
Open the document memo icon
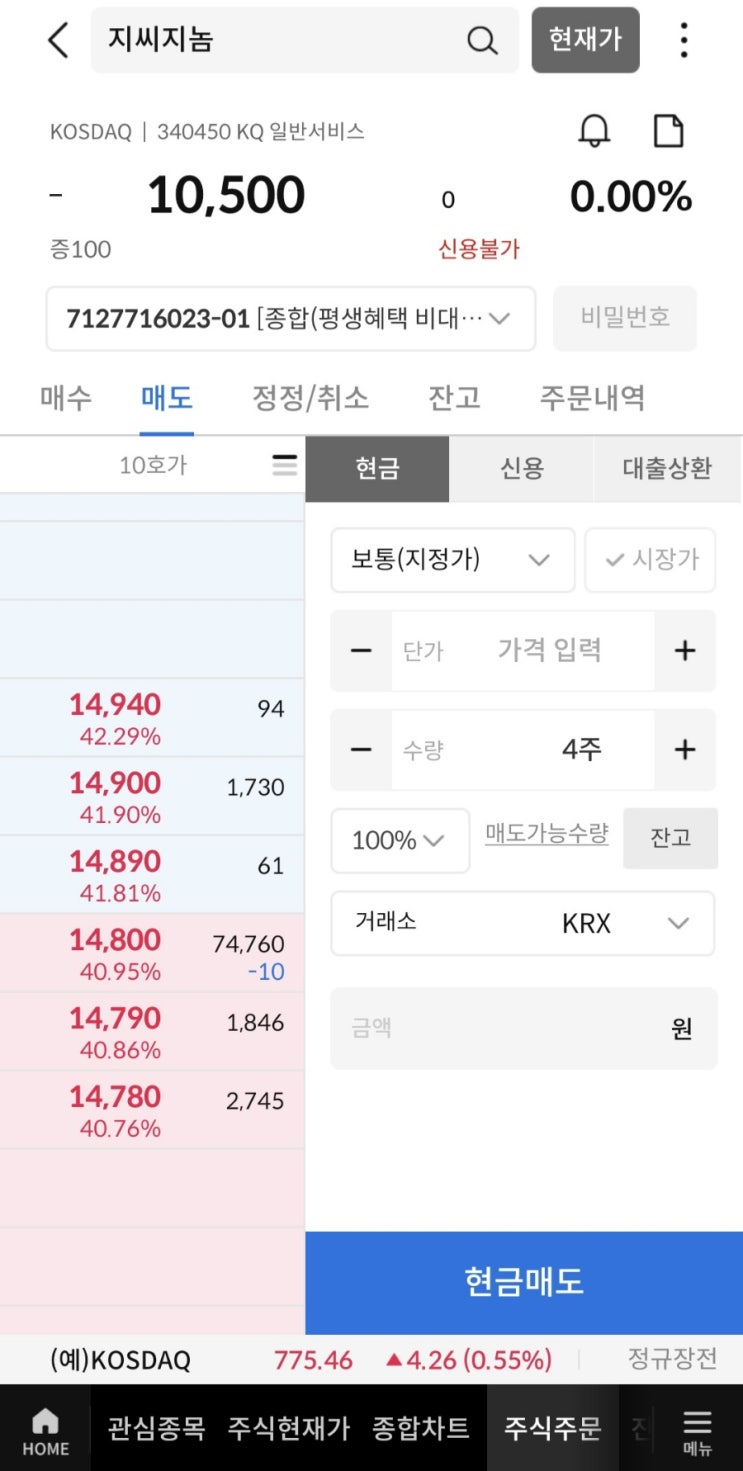click(x=668, y=131)
